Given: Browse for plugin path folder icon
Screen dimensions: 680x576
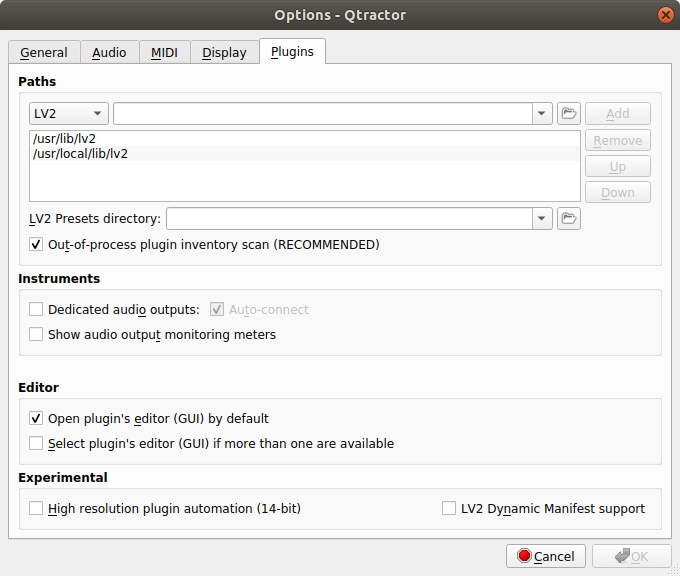Looking at the screenshot, I should click(569, 114).
